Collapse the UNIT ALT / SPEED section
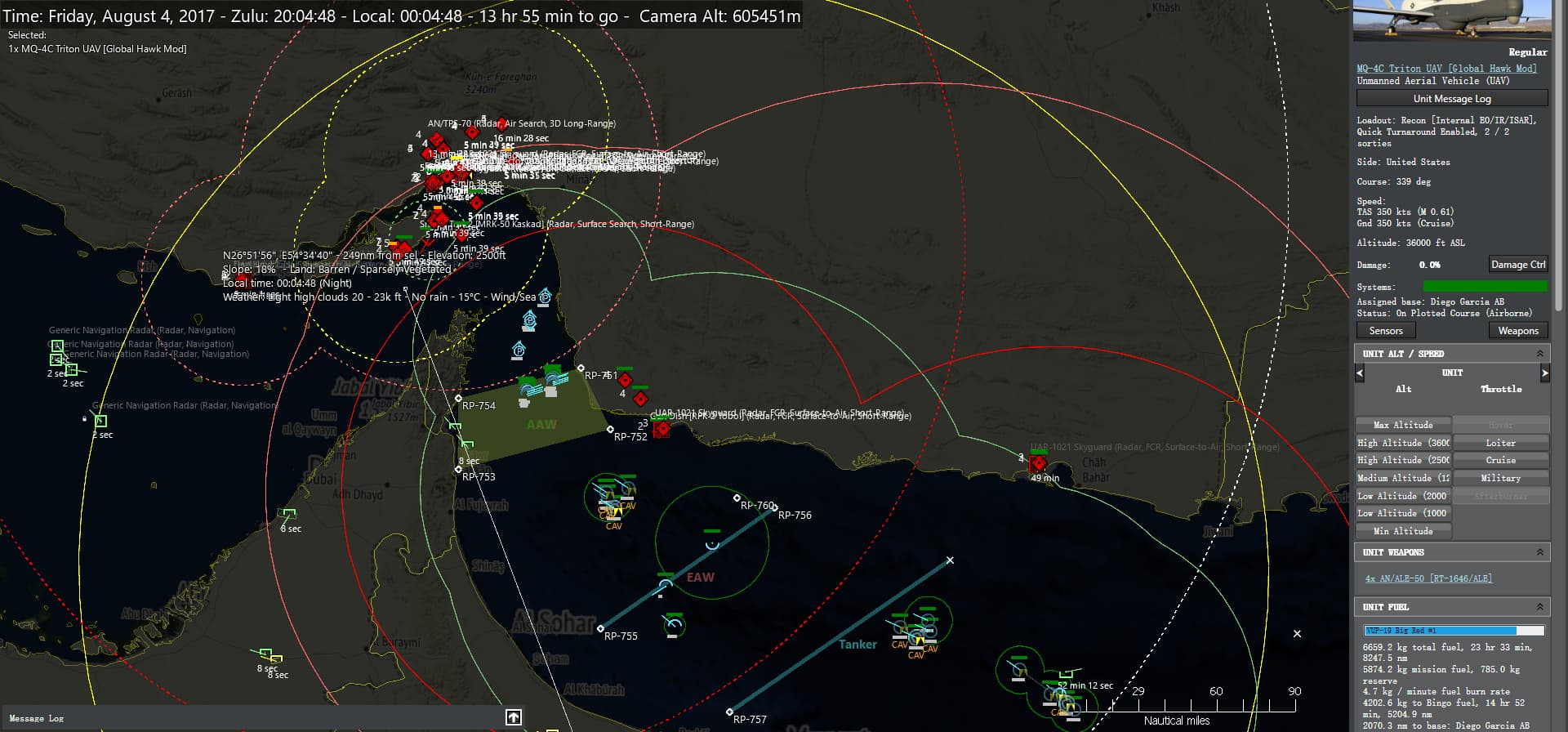This screenshot has width=1568, height=732. point(1540,354)
